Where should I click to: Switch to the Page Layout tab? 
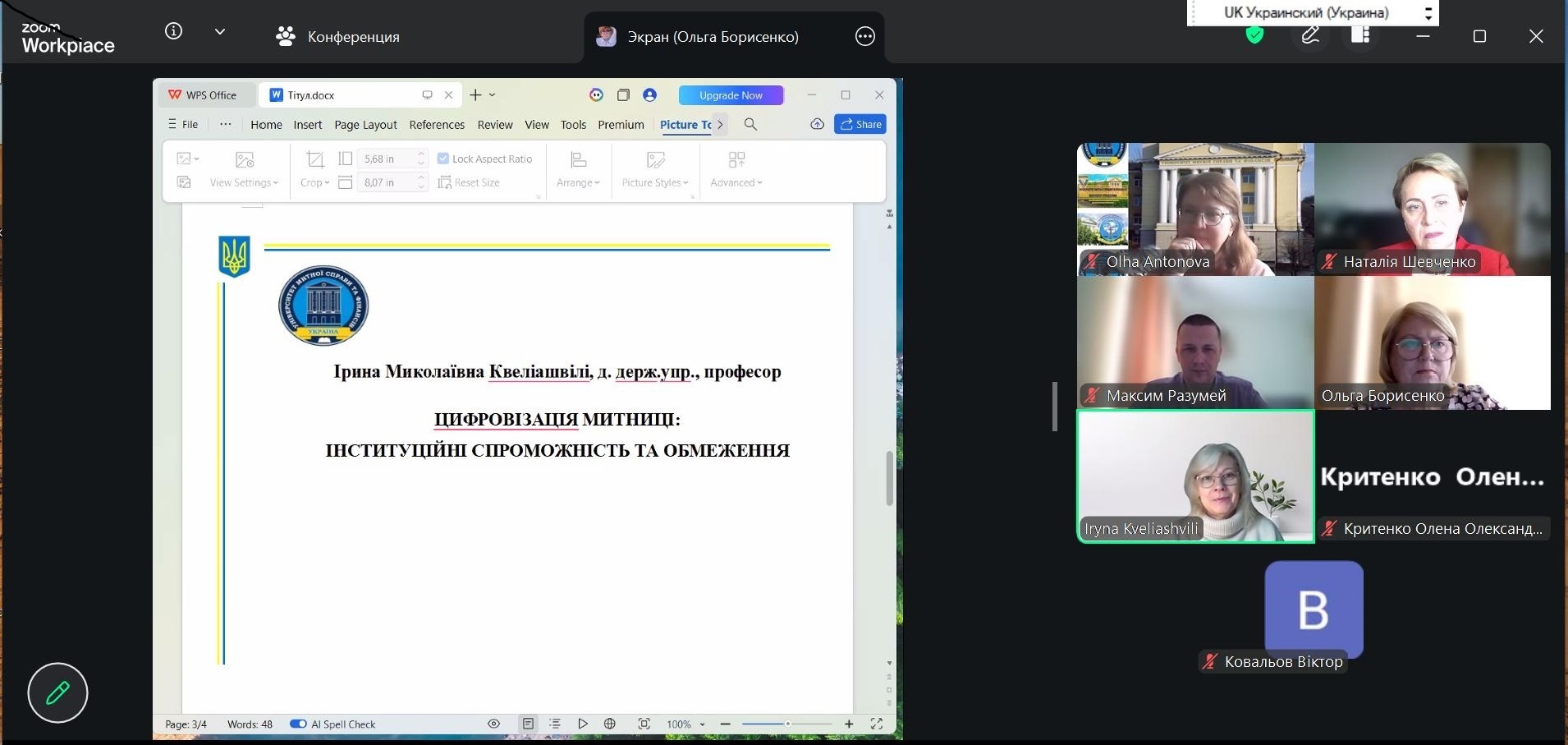pyautogui.click(x=365, y=125)
